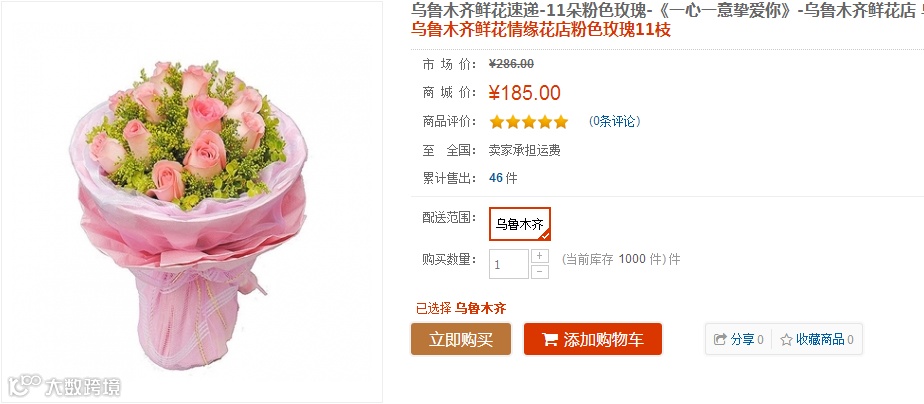
Task: Select the fifth gold rating star
Action: coord(560,122)
